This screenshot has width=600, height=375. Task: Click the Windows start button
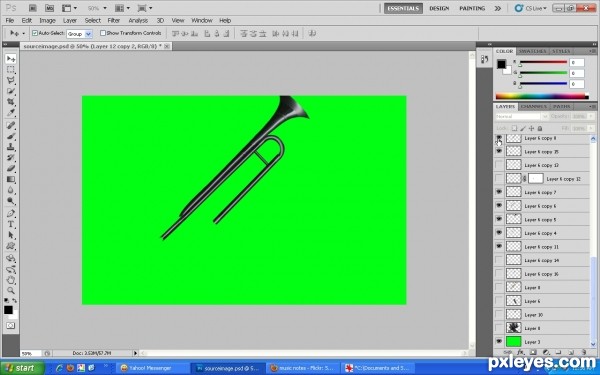click(x=21, y=368)
